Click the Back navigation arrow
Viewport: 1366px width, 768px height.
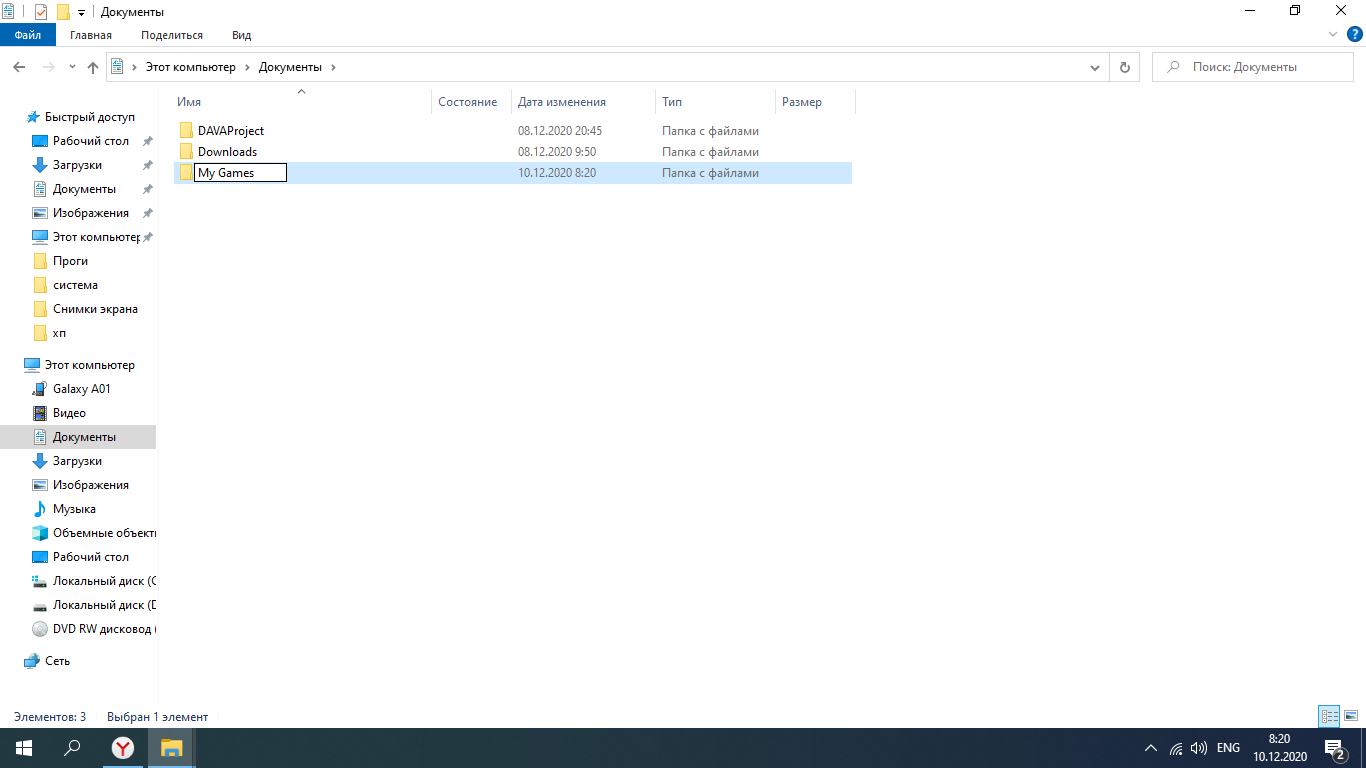19,67
